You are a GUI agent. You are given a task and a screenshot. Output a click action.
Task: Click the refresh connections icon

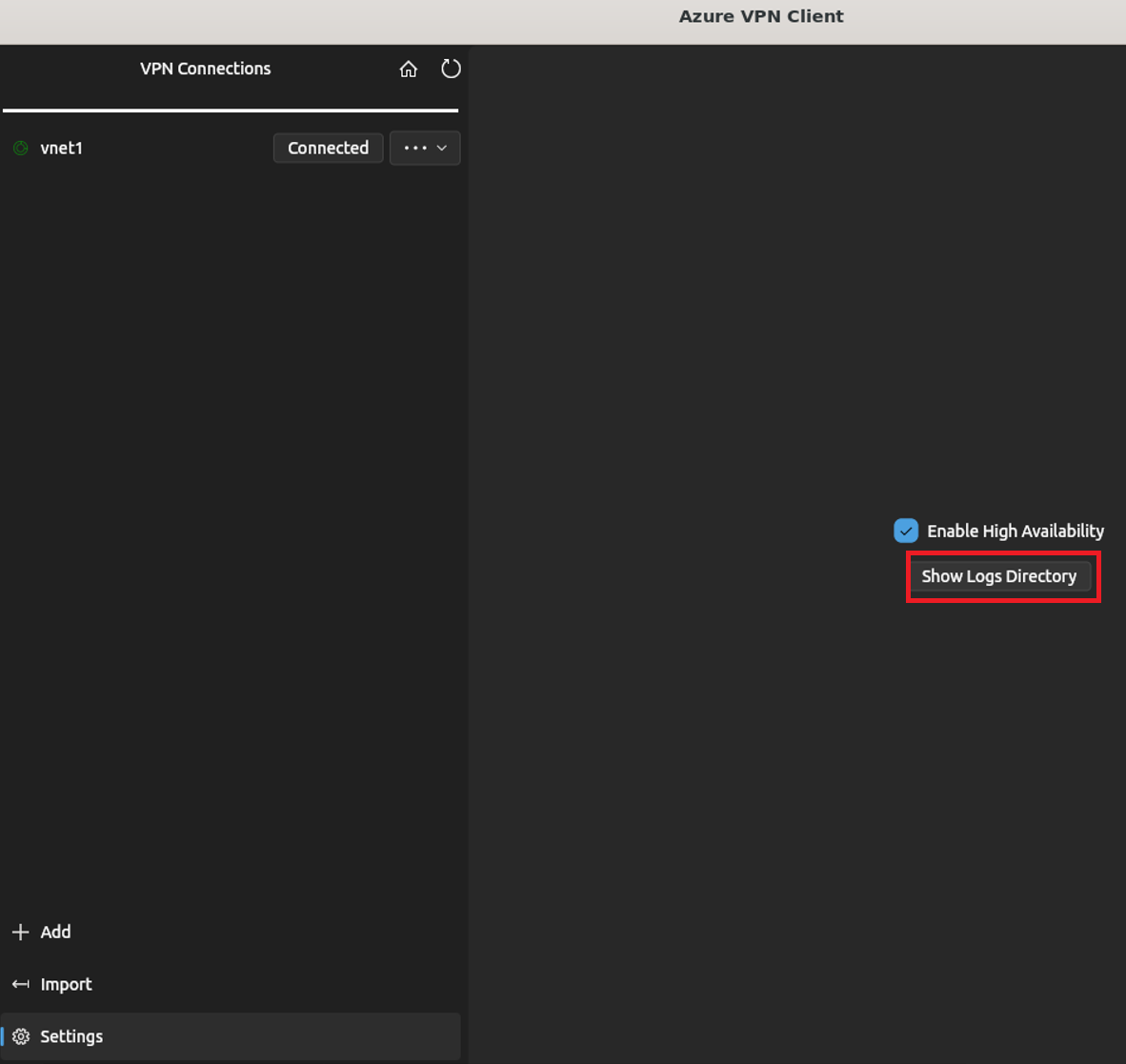451,69
